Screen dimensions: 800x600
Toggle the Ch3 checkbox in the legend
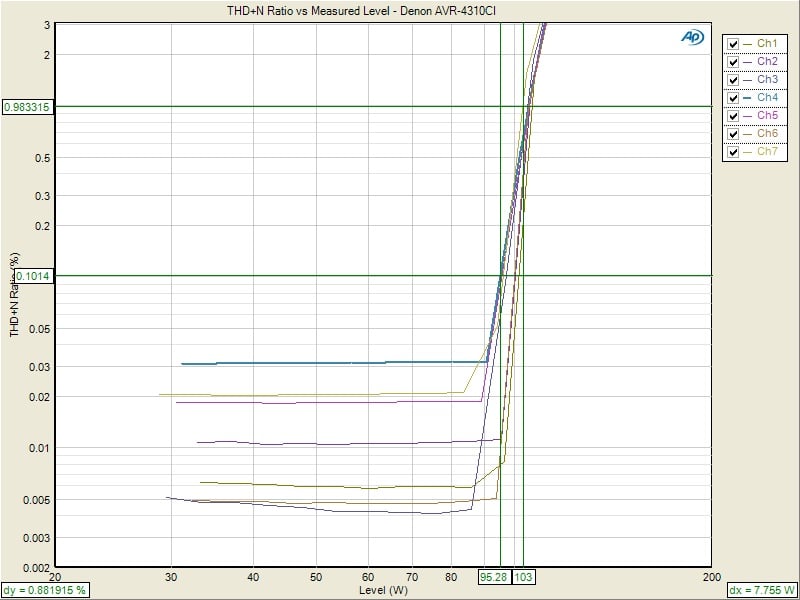(x=734, y=80)
